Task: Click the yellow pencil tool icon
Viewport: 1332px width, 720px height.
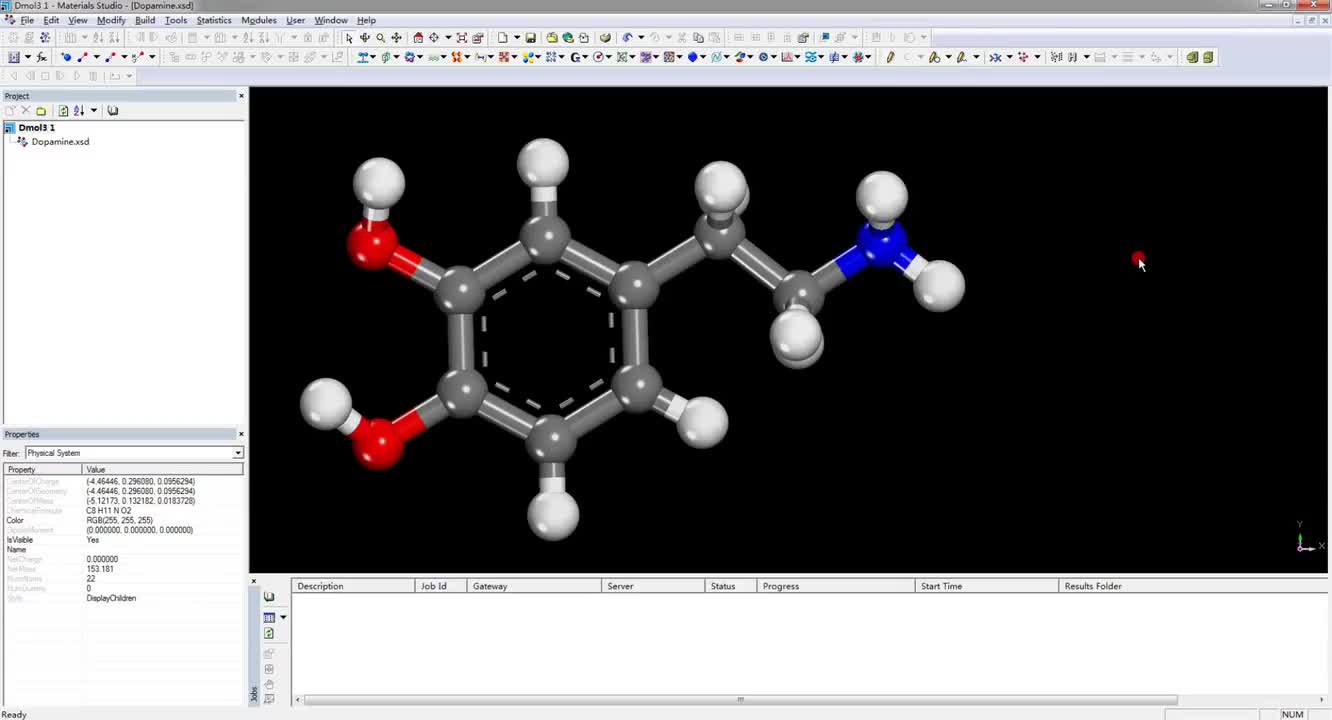Action: pyautogui.click(x=889, y=57)
